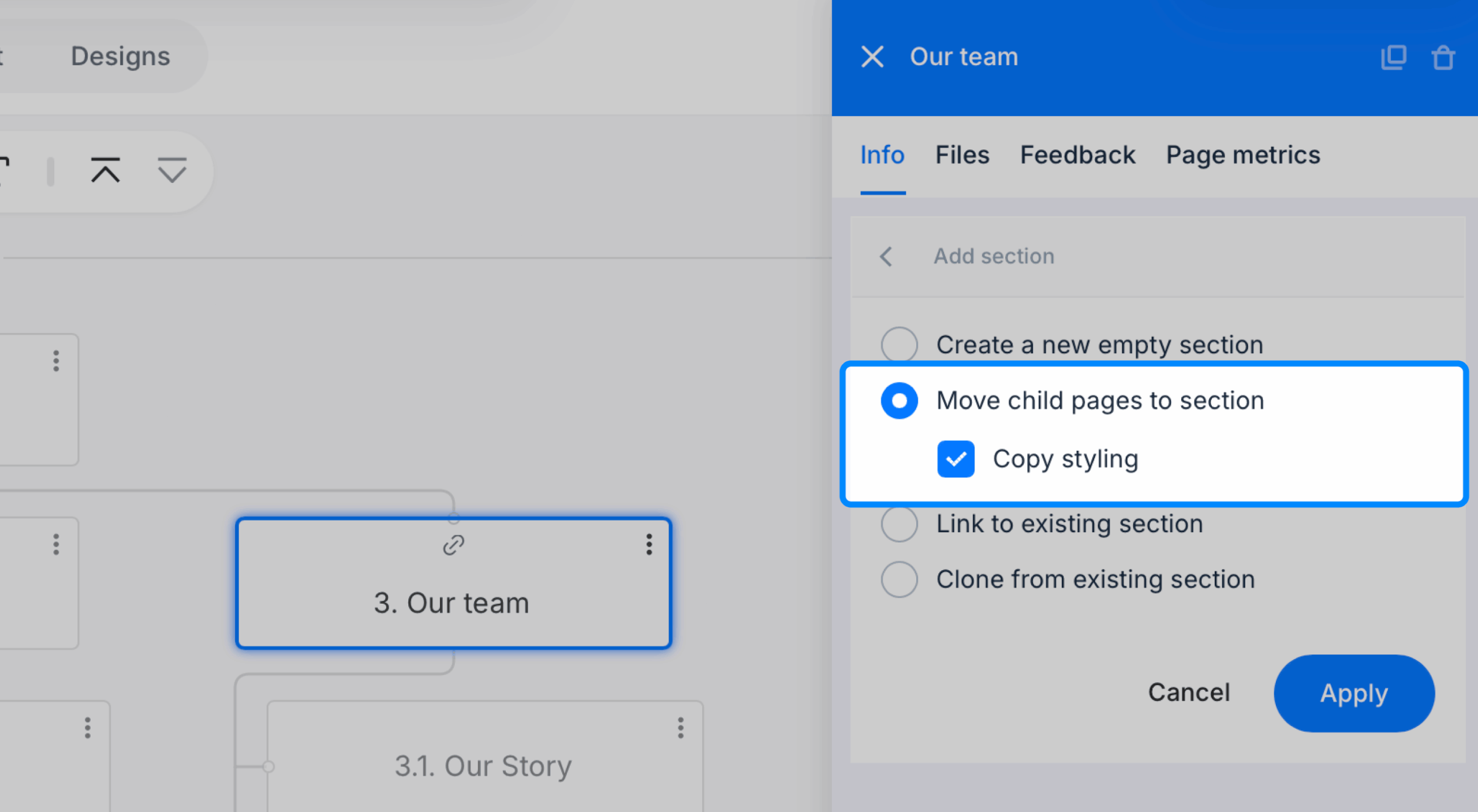The width and height of the screenshot is (1478, 812).
Task: Click the Add section heading text
Action: tap(994, 256)
